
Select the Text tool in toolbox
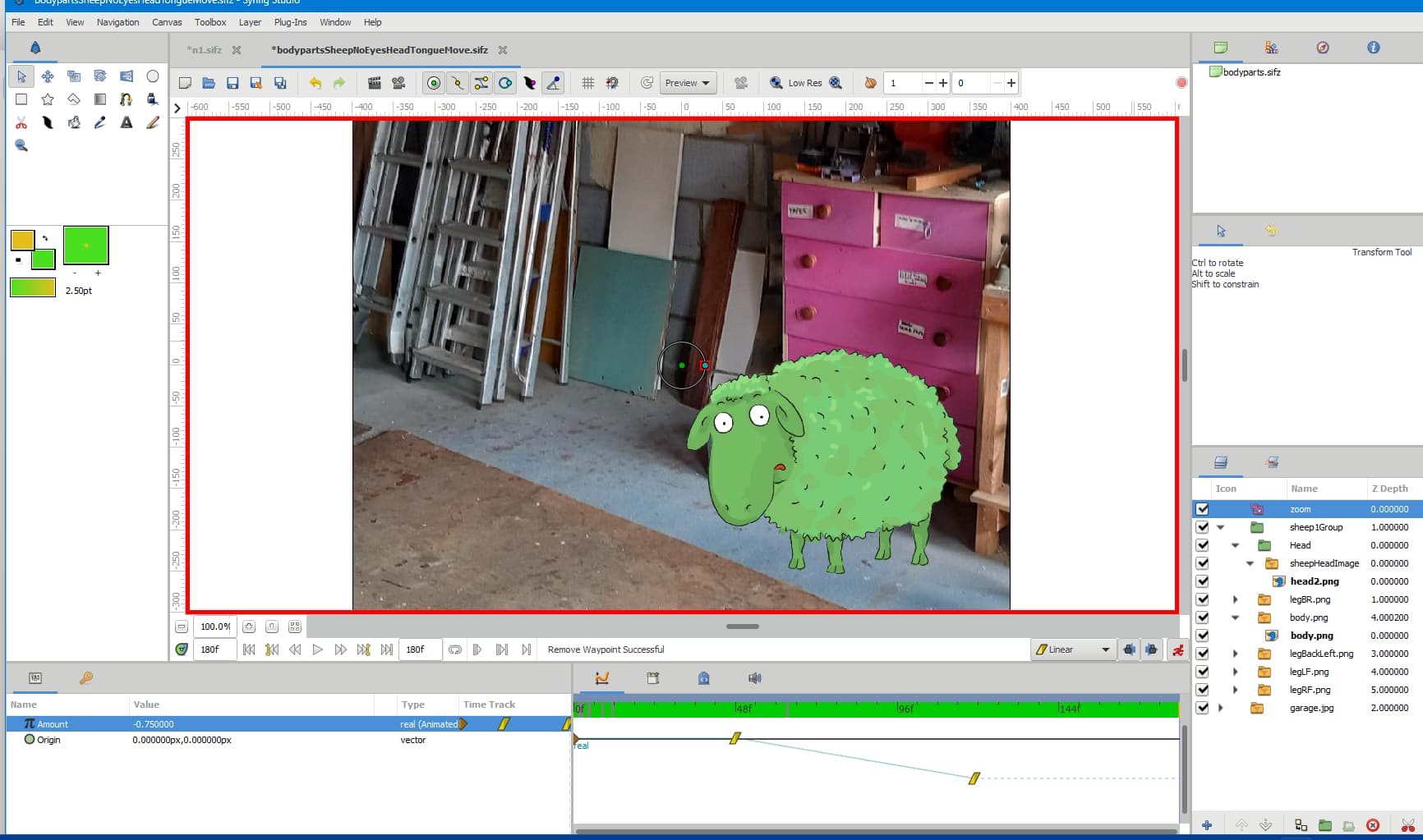point(127,122)
